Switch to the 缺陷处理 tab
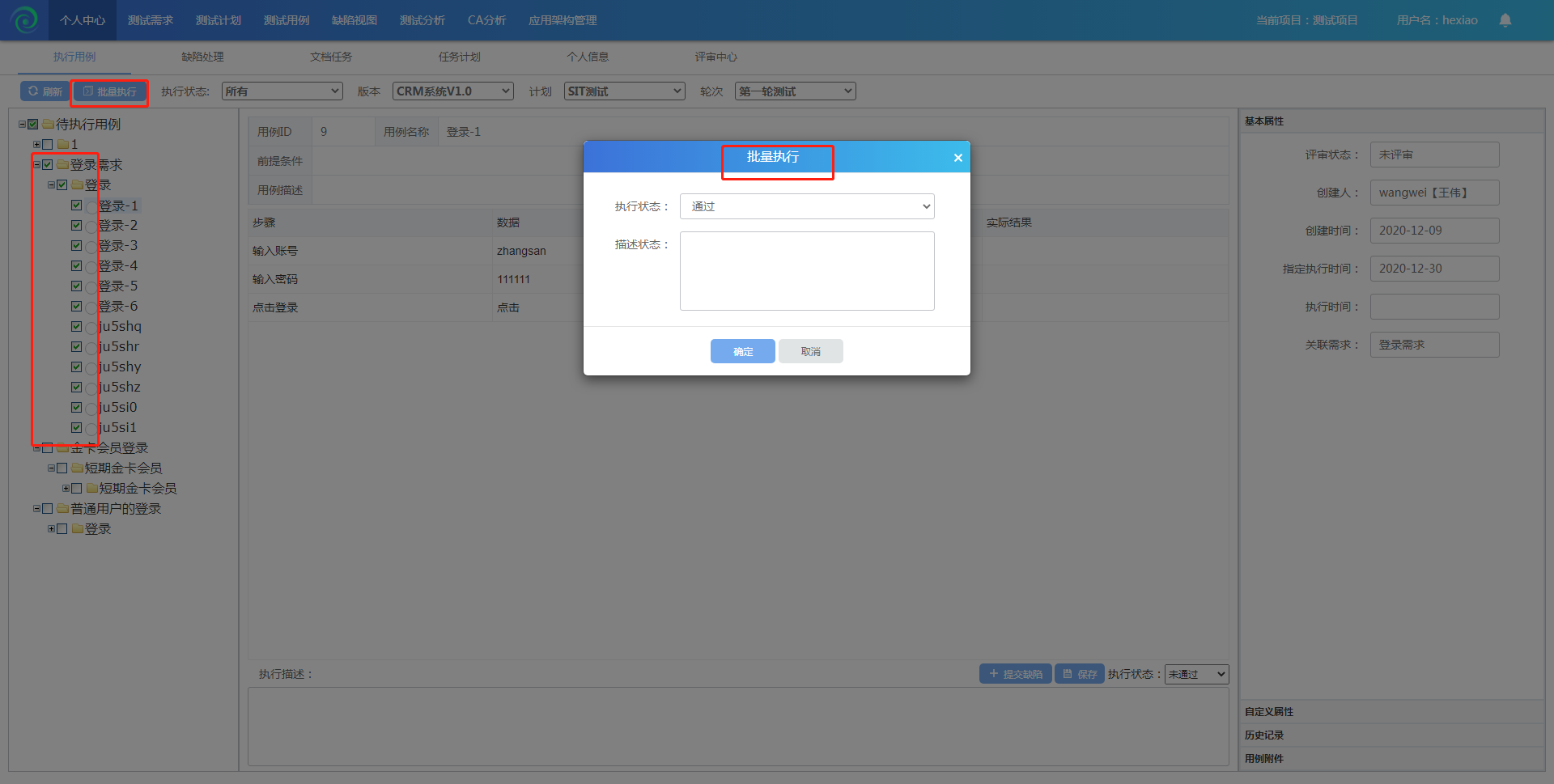 click(x=202, y=57)
